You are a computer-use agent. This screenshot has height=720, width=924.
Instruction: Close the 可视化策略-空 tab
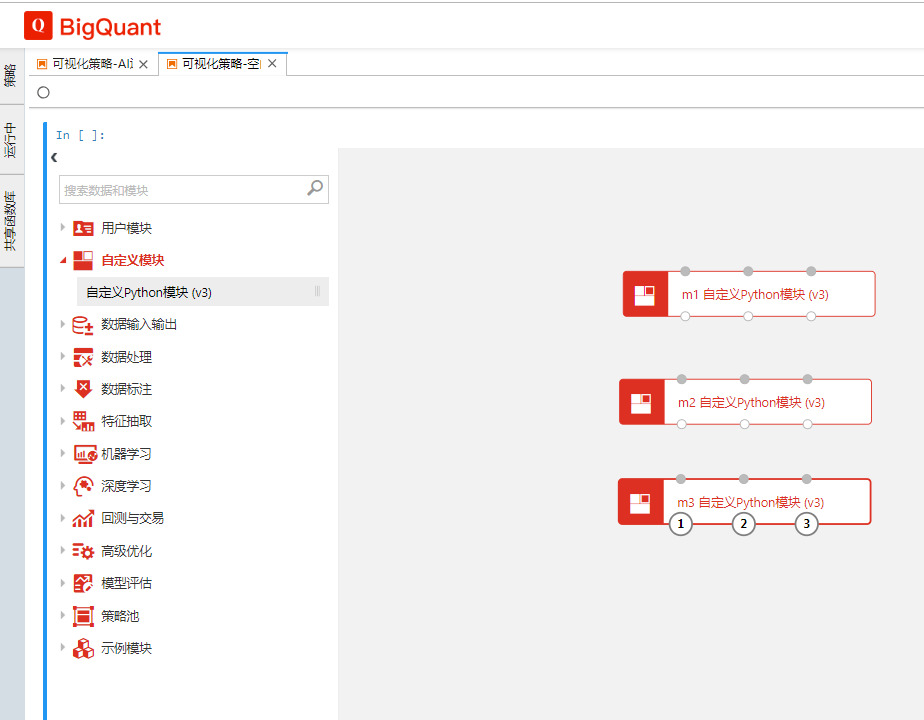pos(272,64)
